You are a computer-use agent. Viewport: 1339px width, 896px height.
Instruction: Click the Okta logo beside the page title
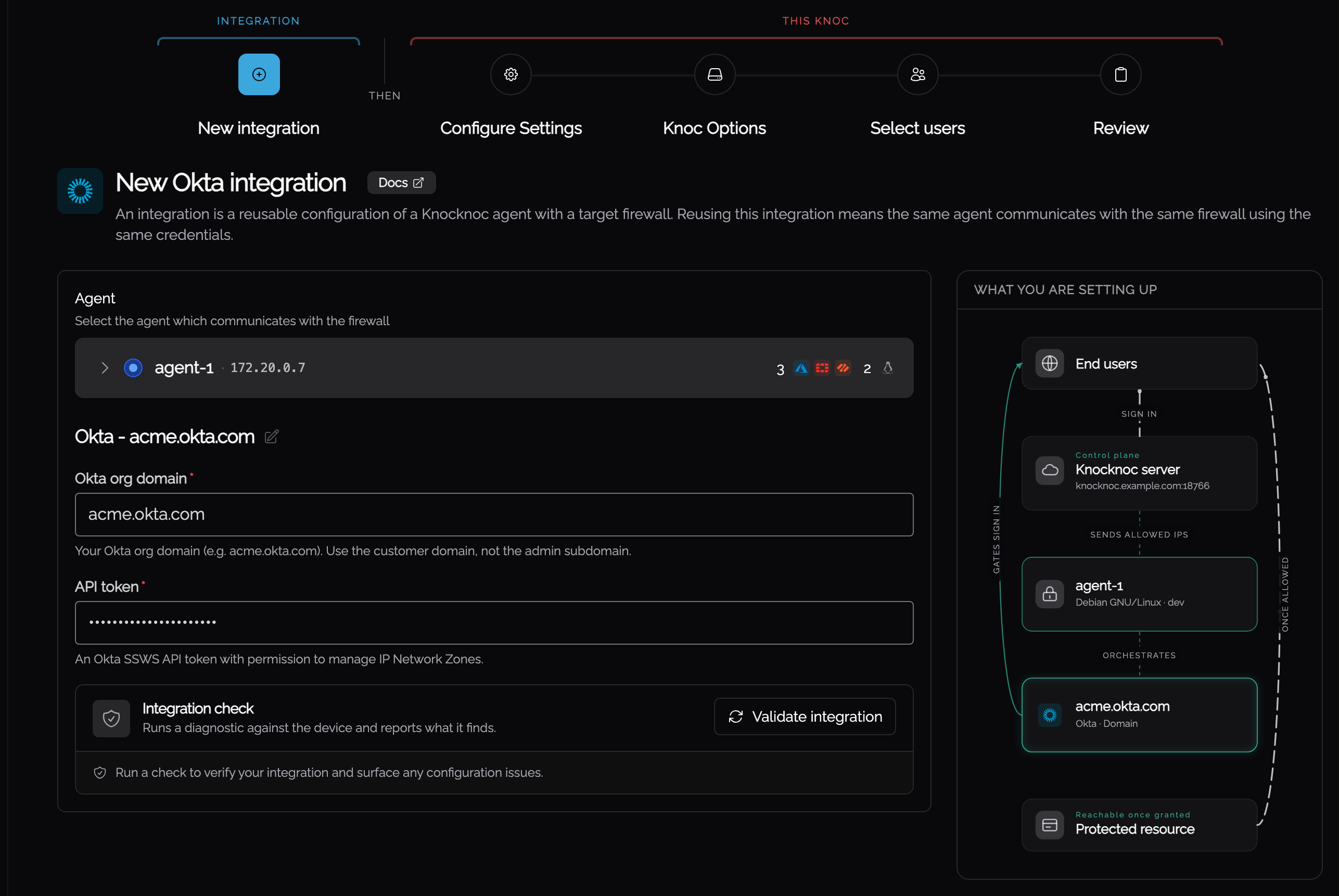(x=80, y=191)
